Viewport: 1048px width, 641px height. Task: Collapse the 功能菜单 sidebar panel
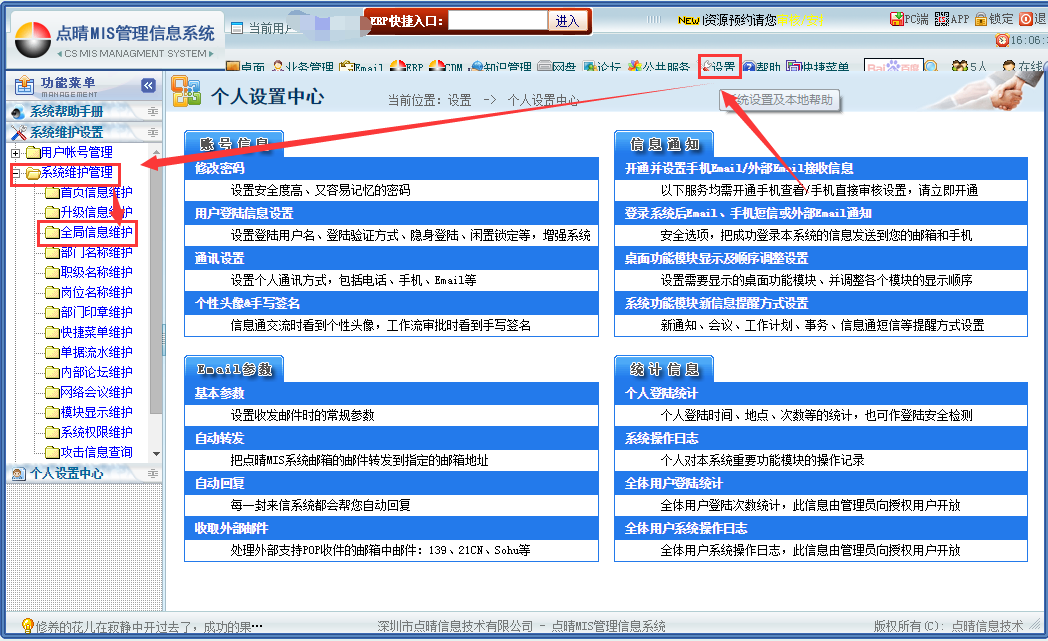point(148,86)
